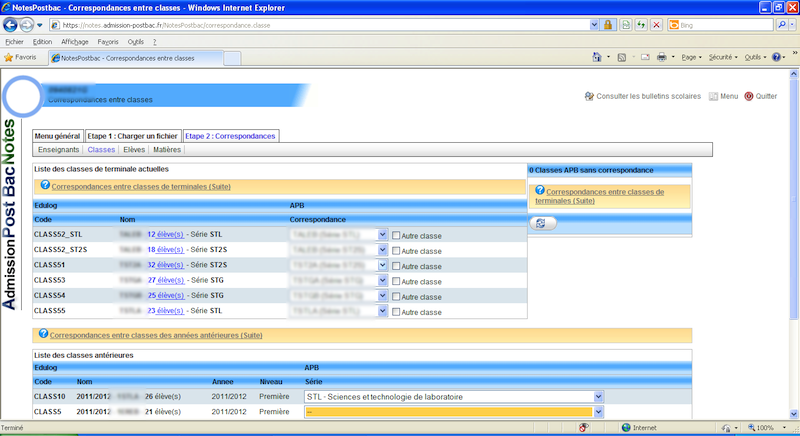
Task: Check Autre classe for CLASS52_STL
Action: 397,236
